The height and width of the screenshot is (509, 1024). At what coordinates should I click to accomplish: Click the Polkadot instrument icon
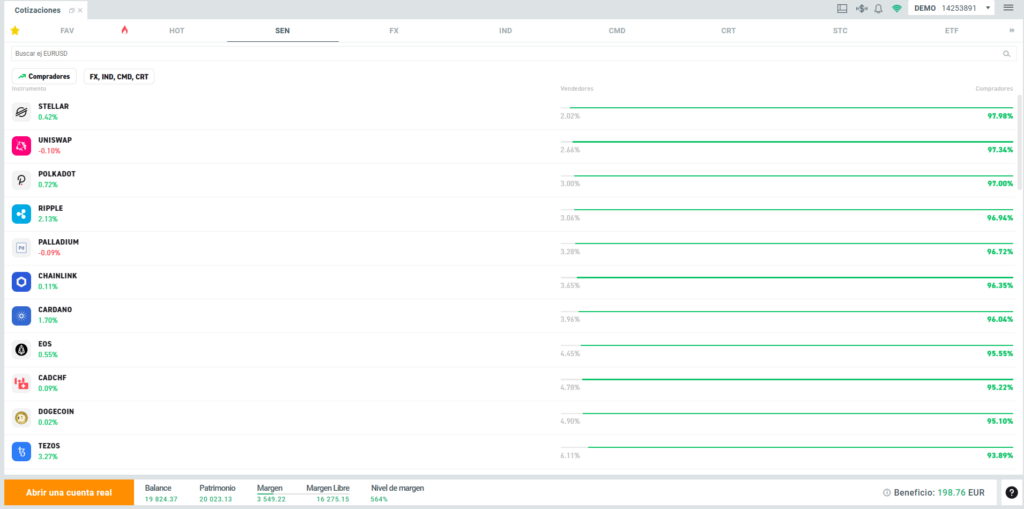click(22, 180)
